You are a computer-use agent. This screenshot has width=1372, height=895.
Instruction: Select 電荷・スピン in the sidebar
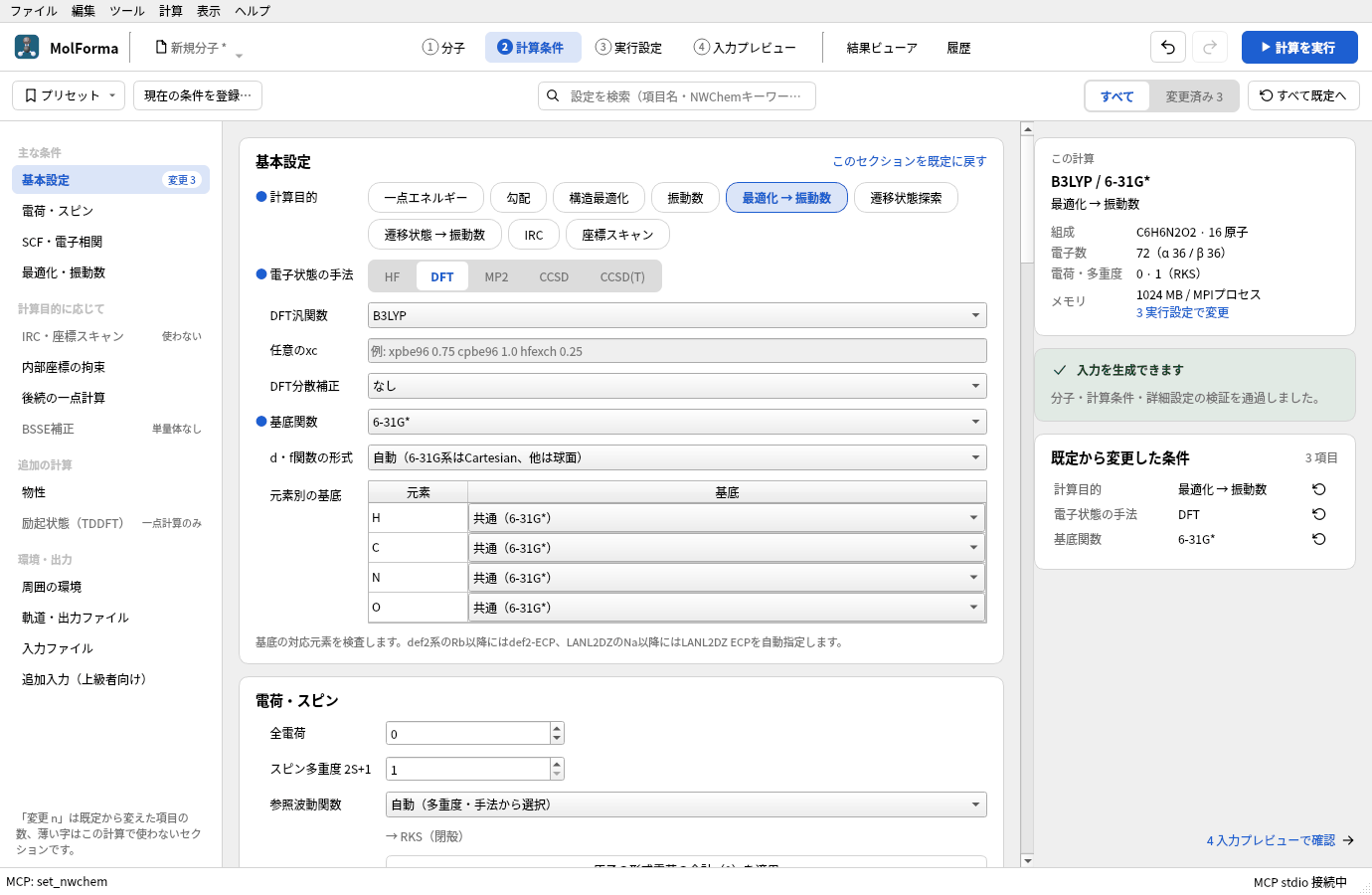pyautogui.click(x=110, y=211)
